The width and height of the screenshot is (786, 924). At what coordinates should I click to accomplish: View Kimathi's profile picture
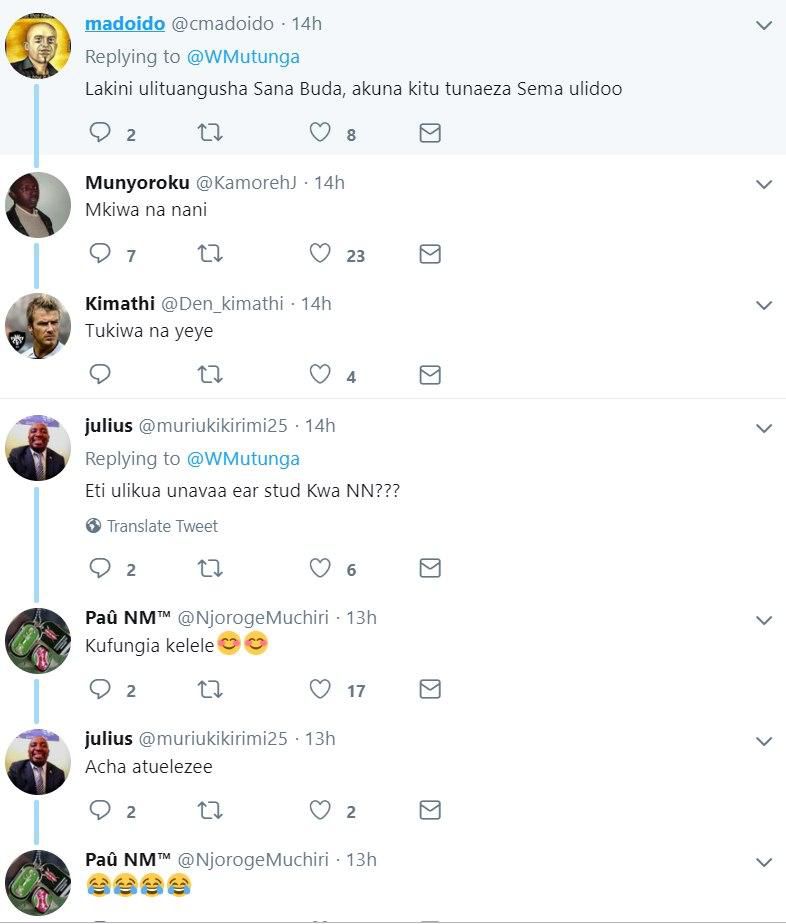pyautogui.click(x=38, y=326)
